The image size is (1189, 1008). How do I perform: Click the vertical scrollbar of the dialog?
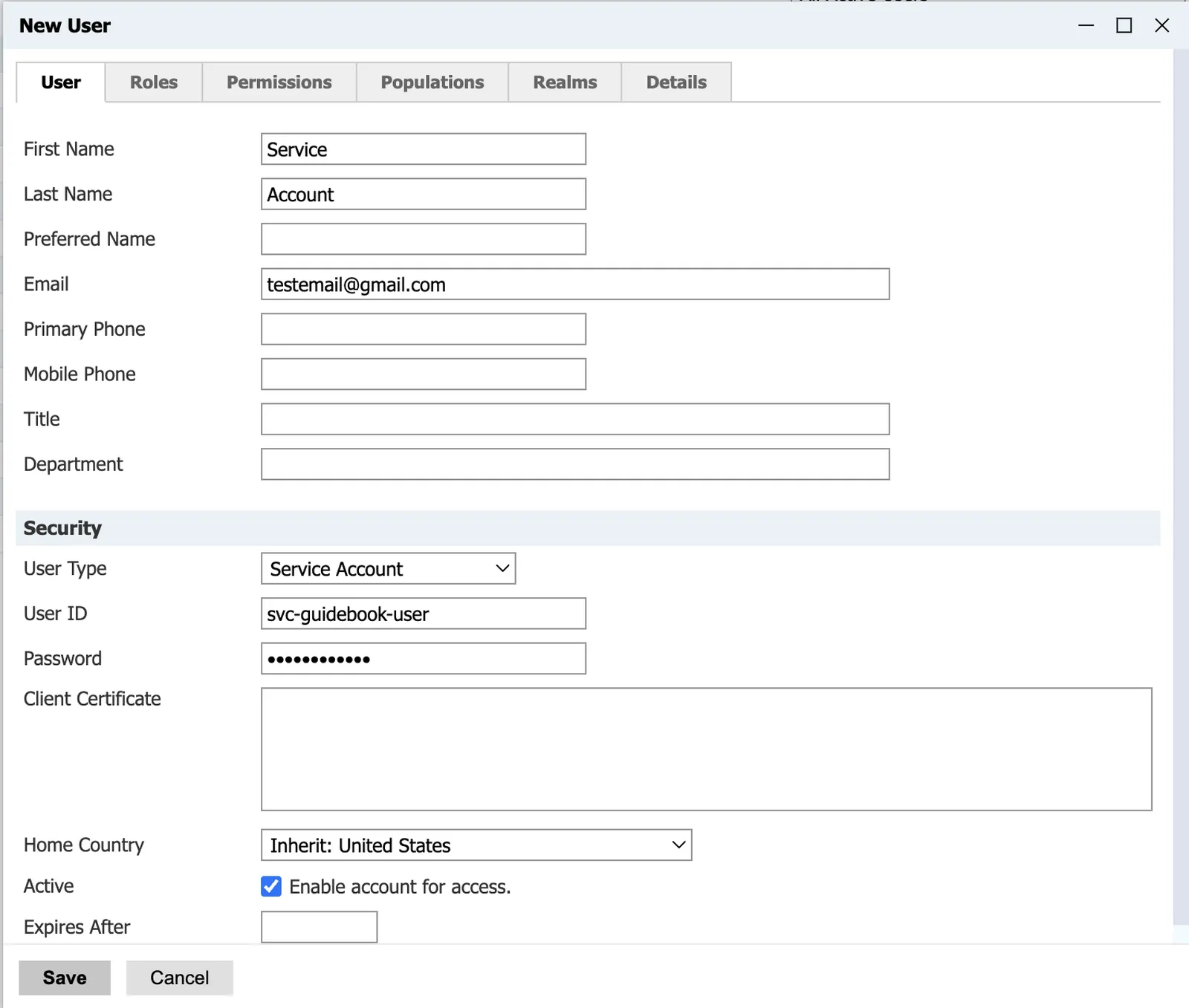click(1181, 487)
